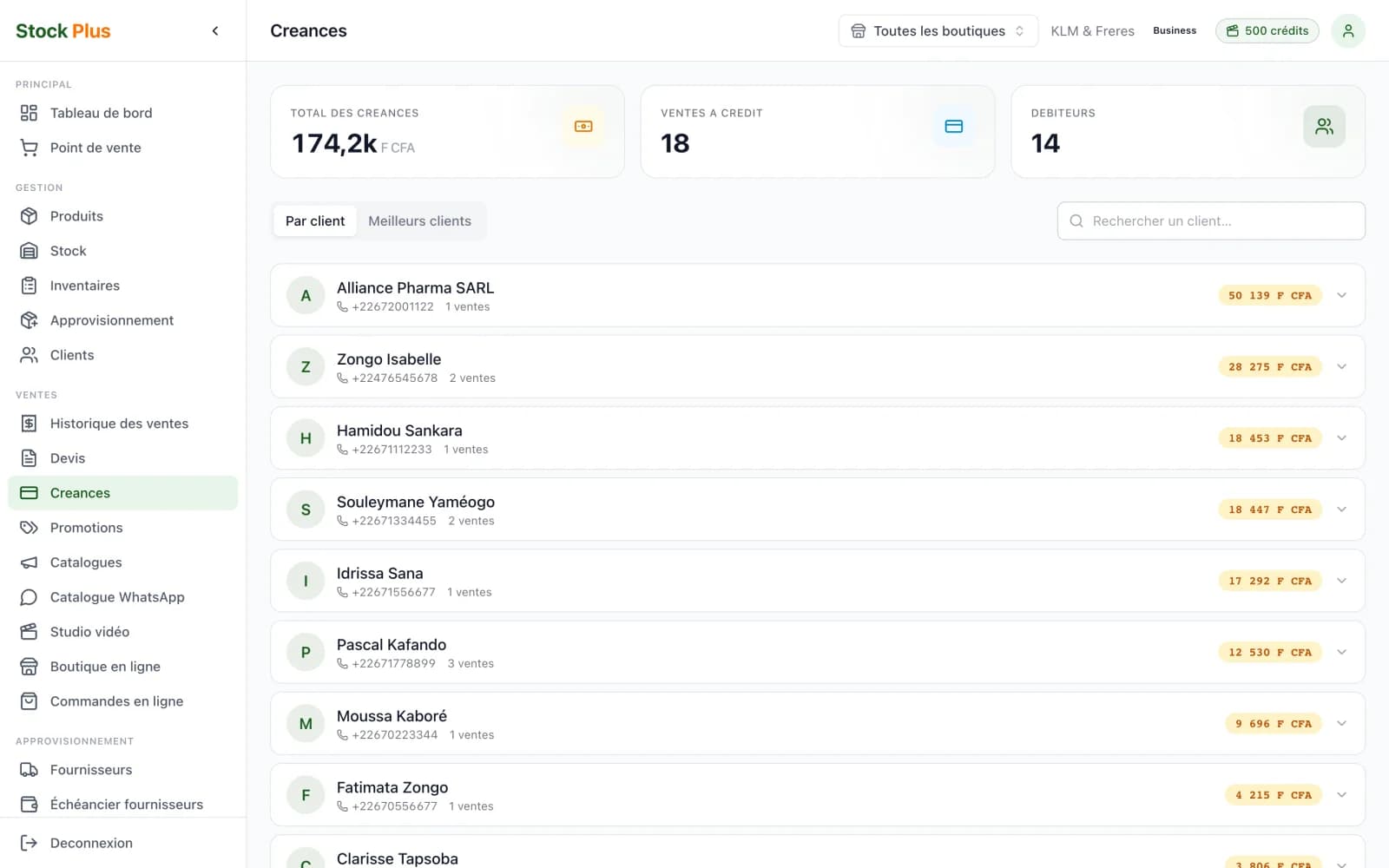Click the 500 crédits button
Screen dimensions: 1389x868
click(1267, 31)
